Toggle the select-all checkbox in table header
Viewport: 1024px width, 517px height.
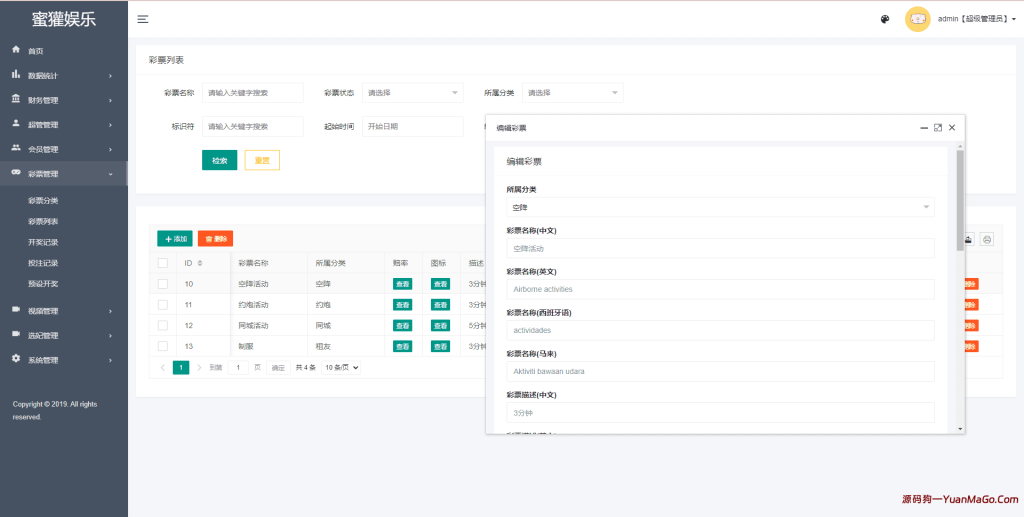163,263
